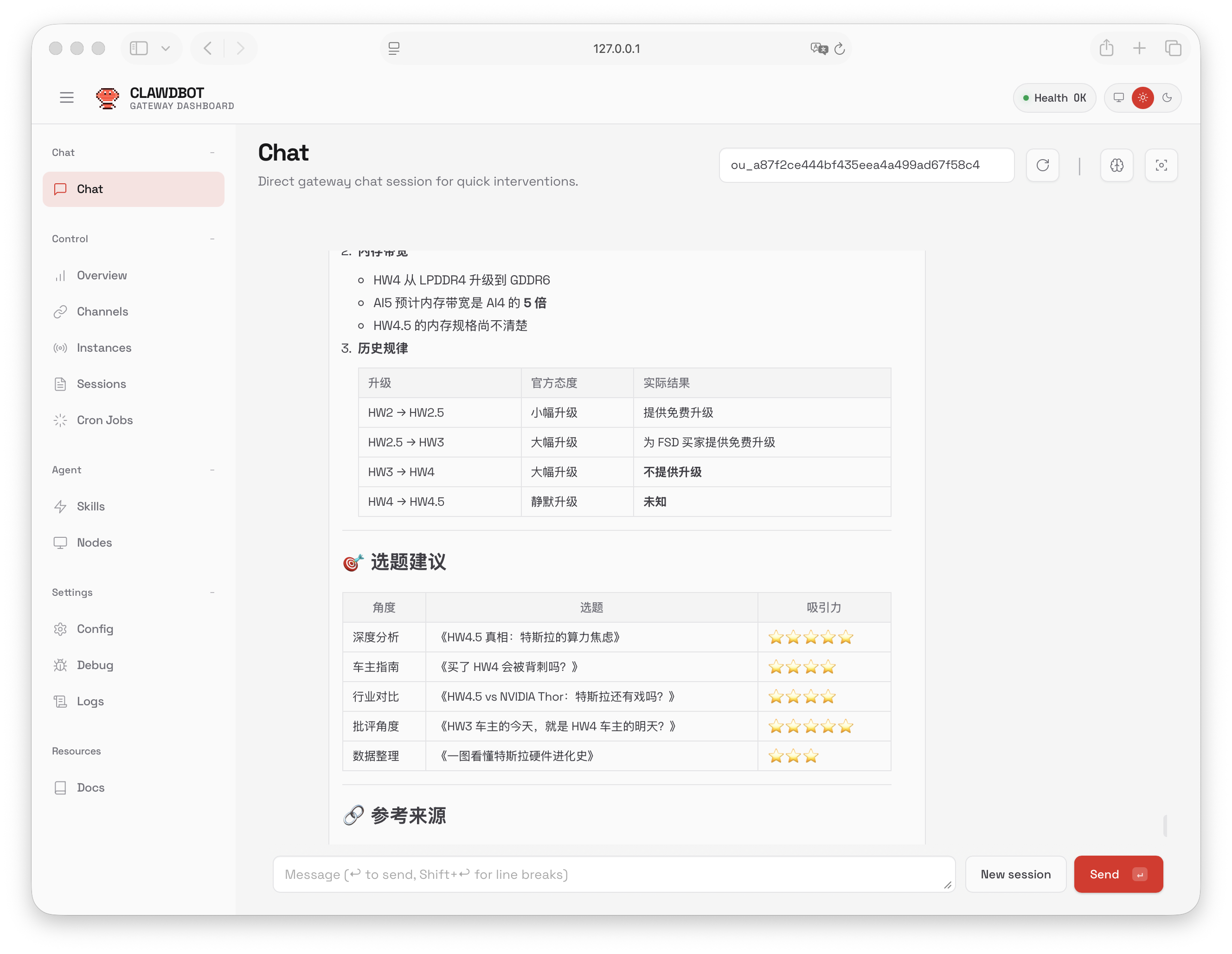Viewport: 1232px width, 954px height.
Task: Click the refresh chat icon button
Action: (x=1042, y=165)
